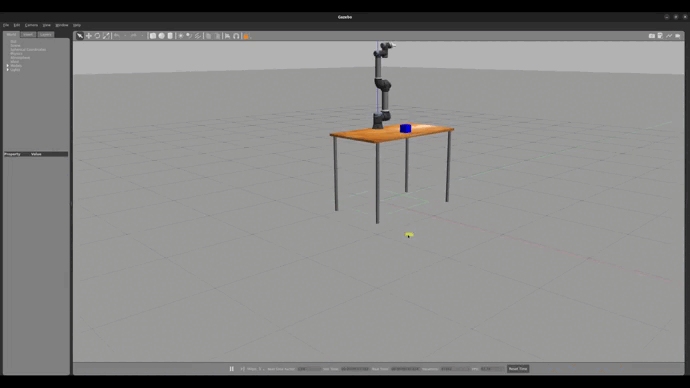690x388 pixels.
Task: Click the Reset Time button
Action: [x=518, y=369]
